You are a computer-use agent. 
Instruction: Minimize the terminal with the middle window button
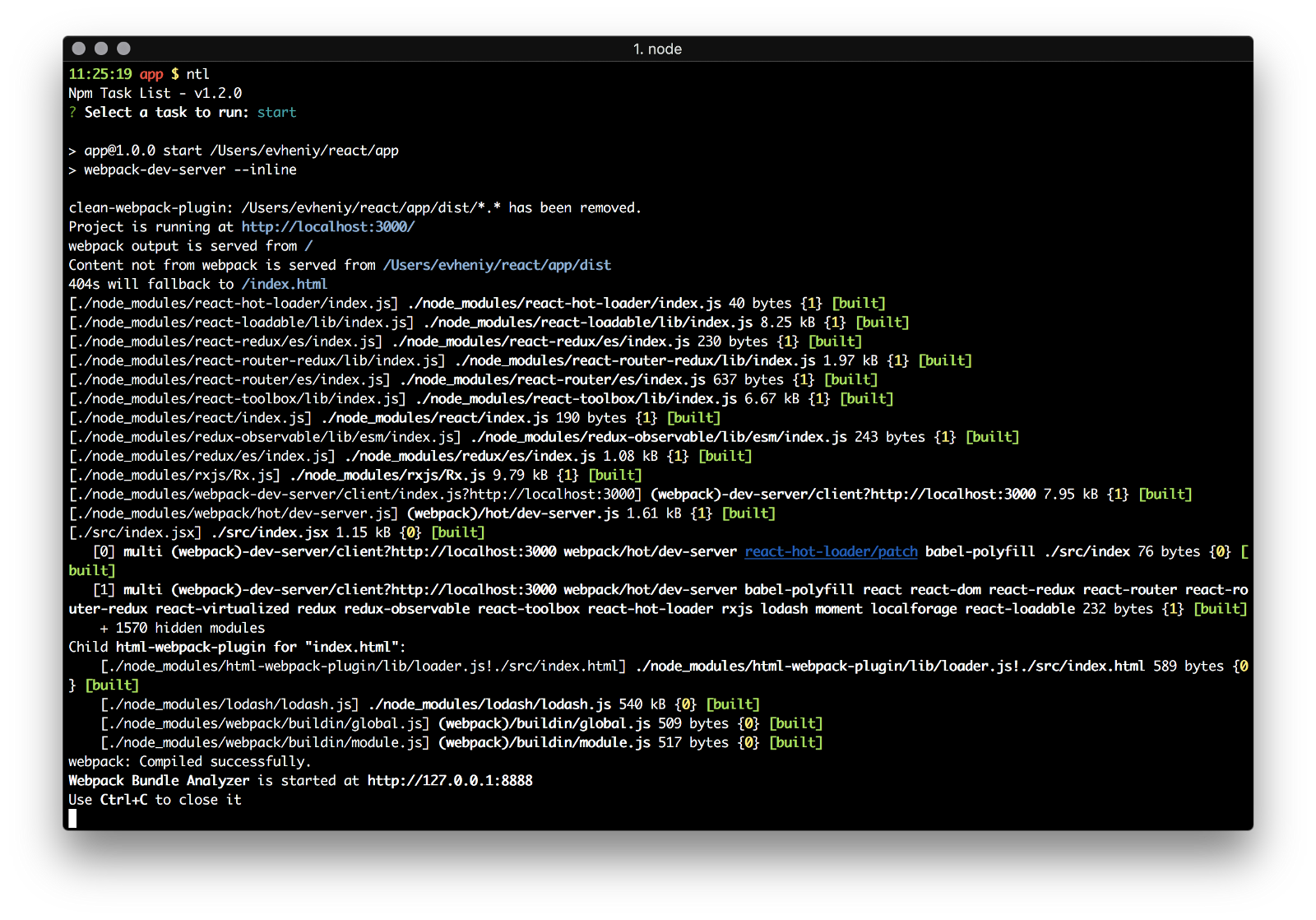pyautogui.click(x=101, y=49)
